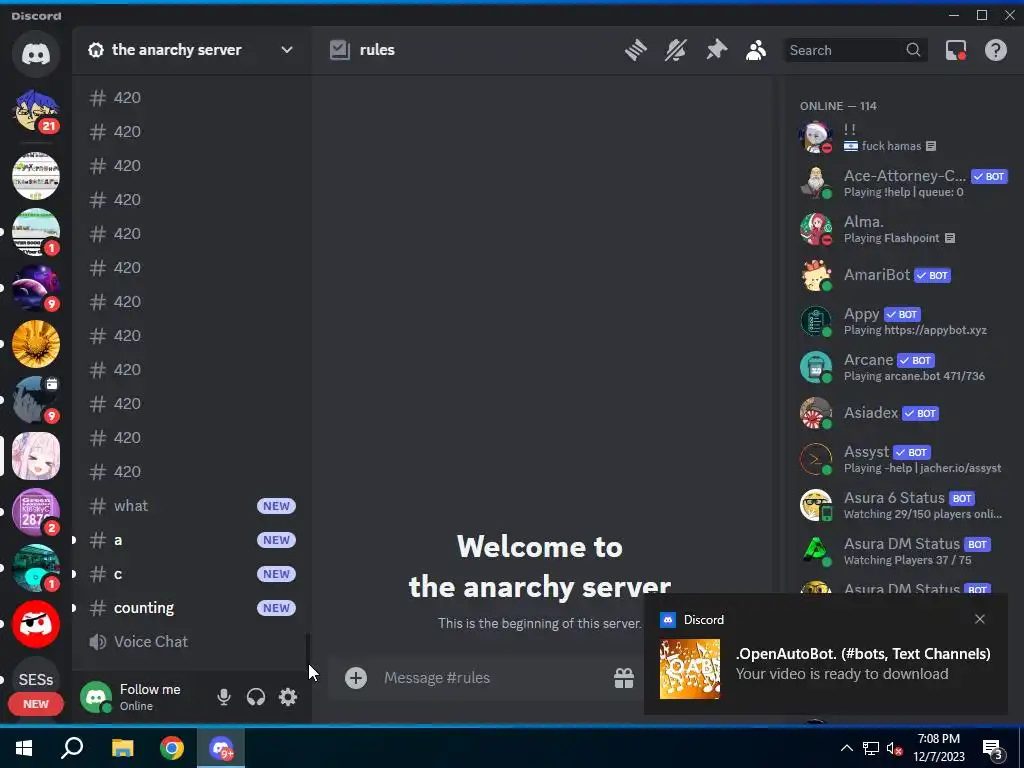This screenshot has width=1024, height=768.
Task: Open the pink-haired anime server icon
Action: (x=36, y=456)
